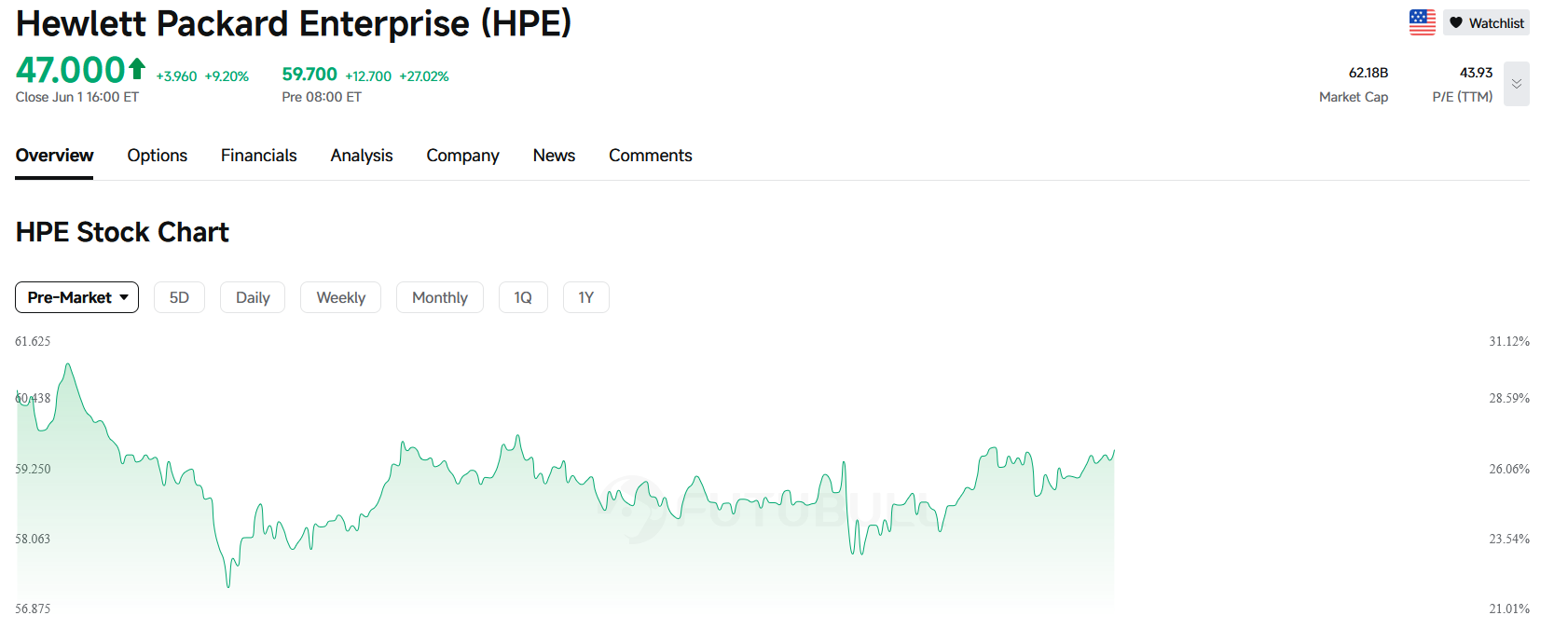Click the 31.12% percent axis label
The image size is (1568, 629).
coord(1509,342)
